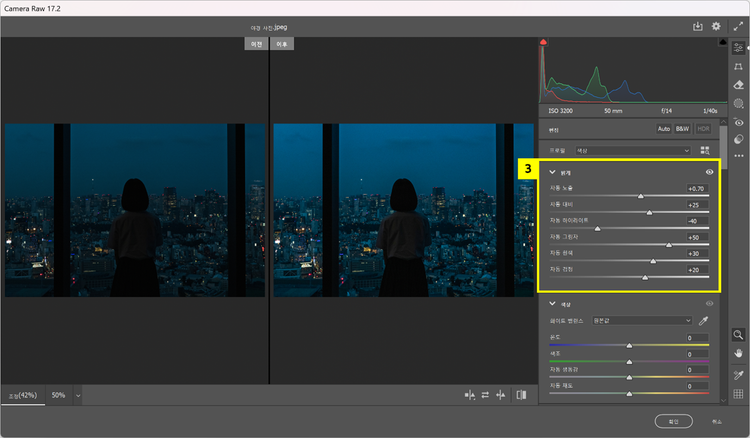Toggle visibility eye of the 밝게 panel
The height and width of the screenshot is (438, 750).
tap(709, 172)
